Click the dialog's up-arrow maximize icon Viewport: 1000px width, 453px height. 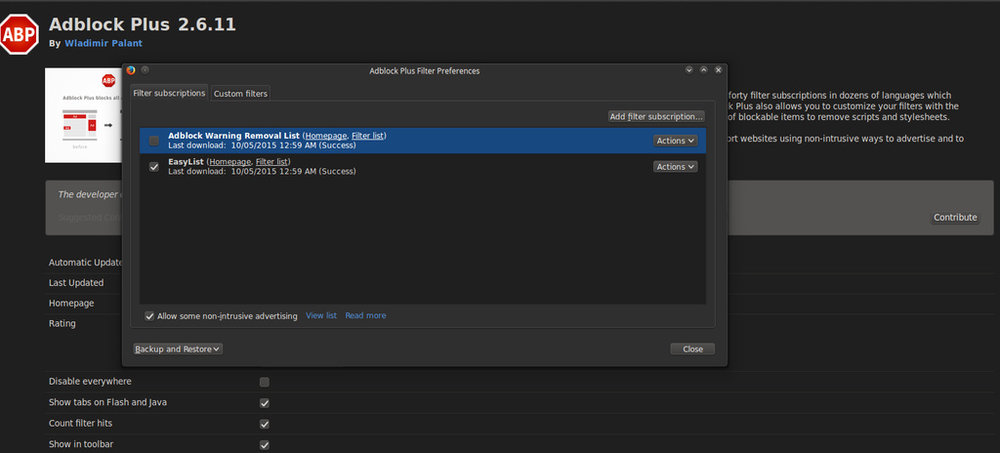click(x=703, y=70)
